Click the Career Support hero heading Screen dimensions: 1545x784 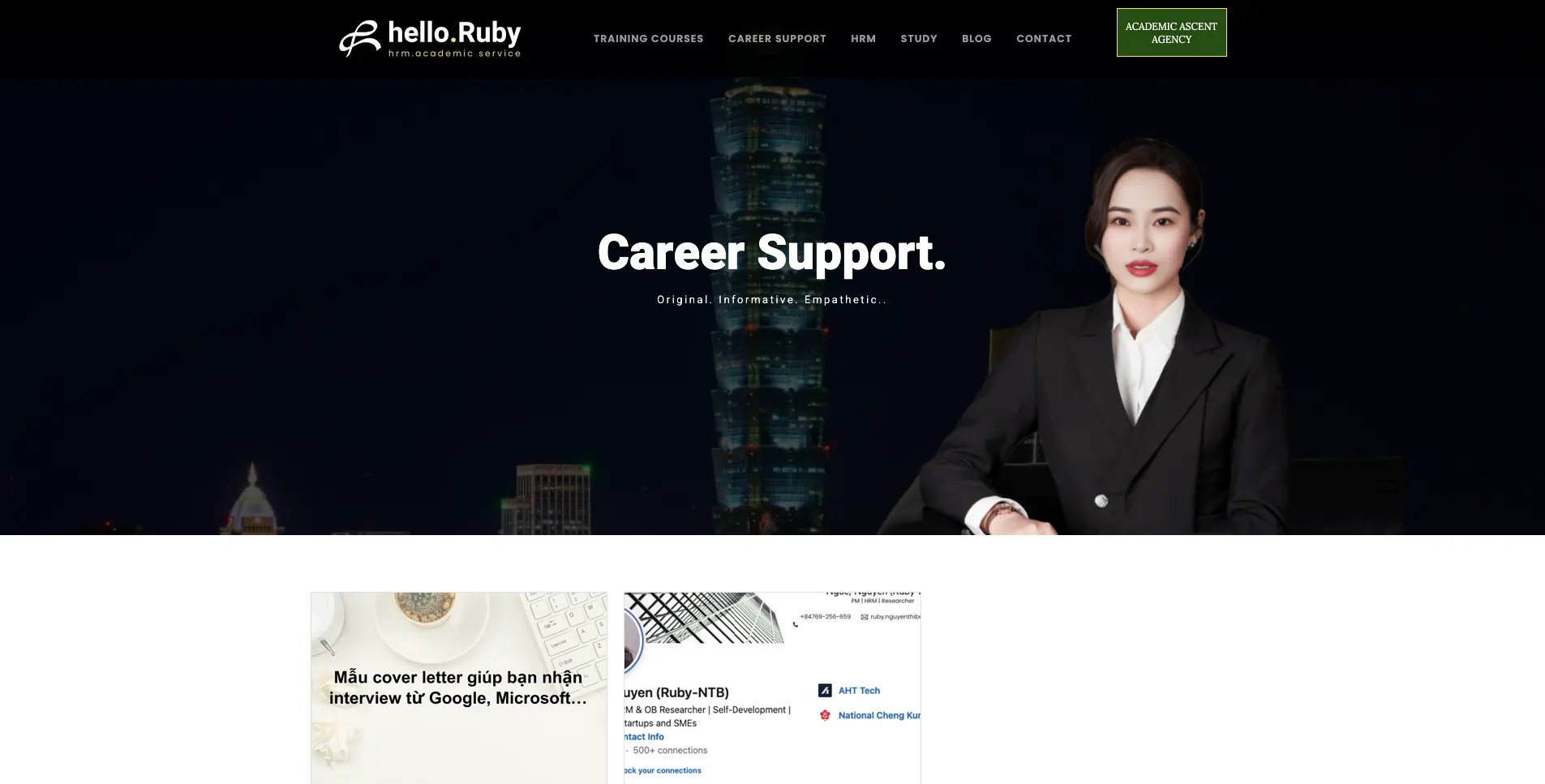[x=771, y=253]
